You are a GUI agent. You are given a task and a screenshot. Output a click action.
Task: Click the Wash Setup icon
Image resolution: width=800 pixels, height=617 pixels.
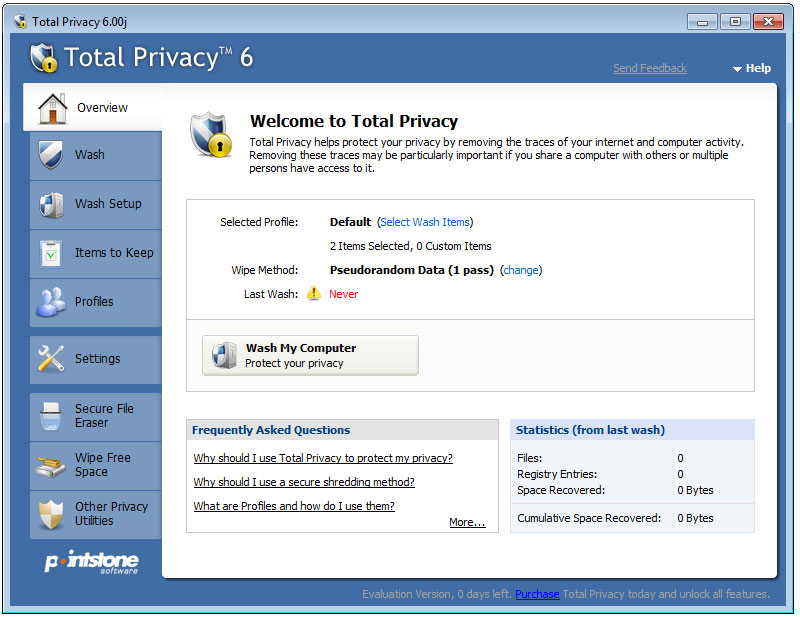[51, 204]
